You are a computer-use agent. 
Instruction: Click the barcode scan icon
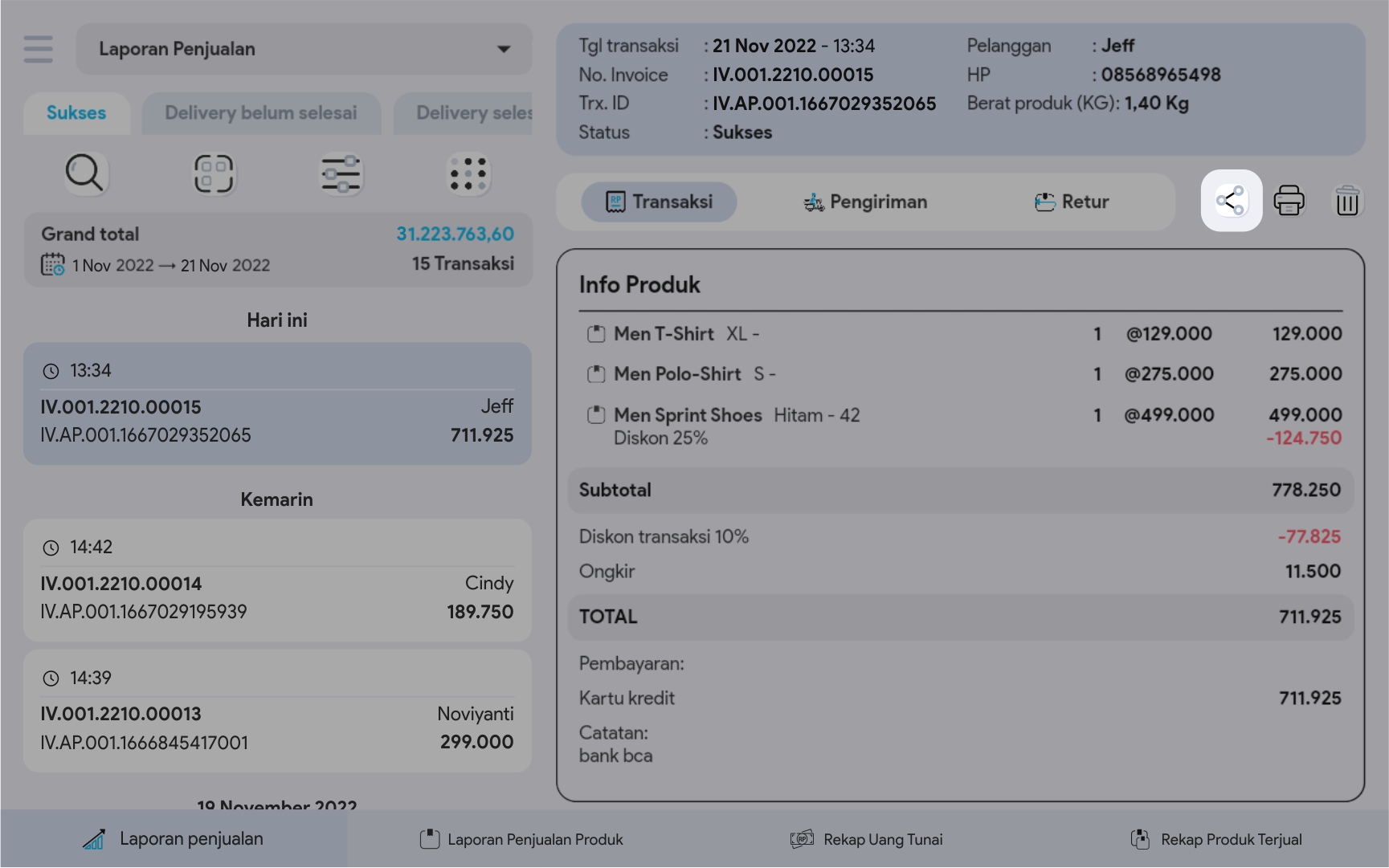point(213,173)
